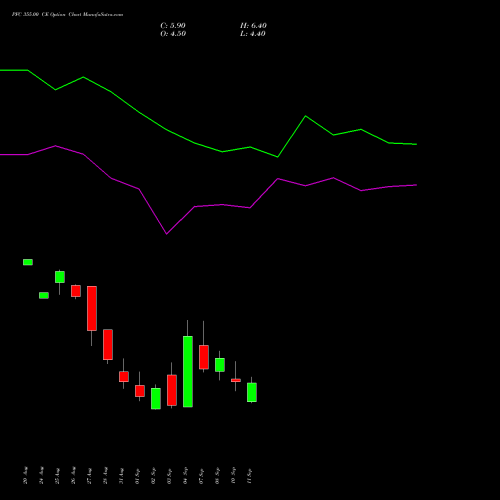This screenshot has width=500, height=500.
Task: Click the 11 Sep date axis label
Action: [250, 475]
